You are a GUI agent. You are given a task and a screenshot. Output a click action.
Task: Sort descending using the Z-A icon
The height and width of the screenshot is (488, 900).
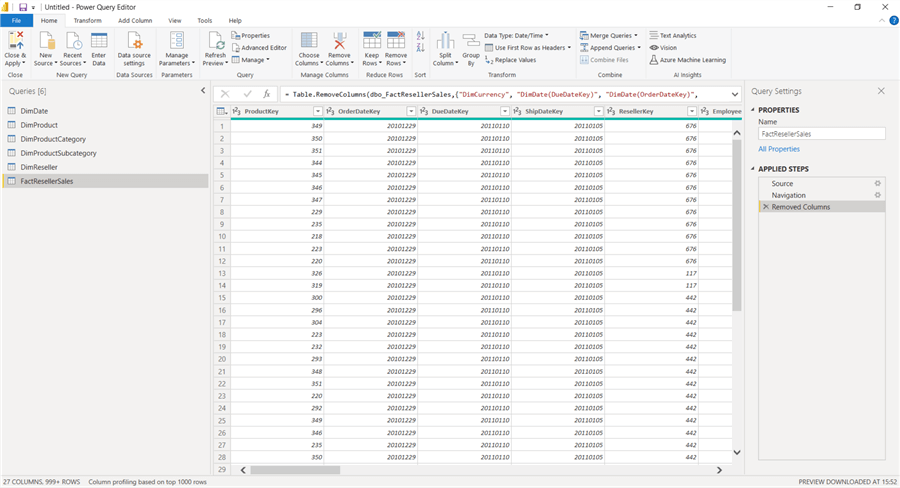420,48
